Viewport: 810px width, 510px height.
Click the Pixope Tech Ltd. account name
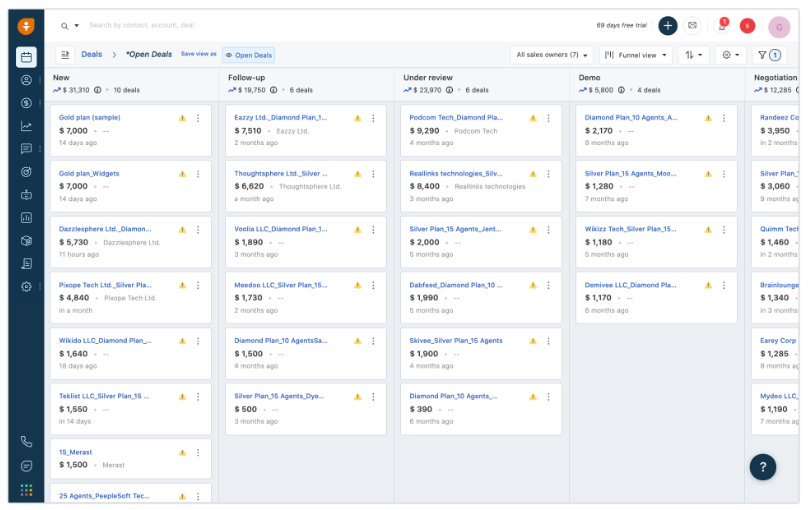tap(130, 298)
